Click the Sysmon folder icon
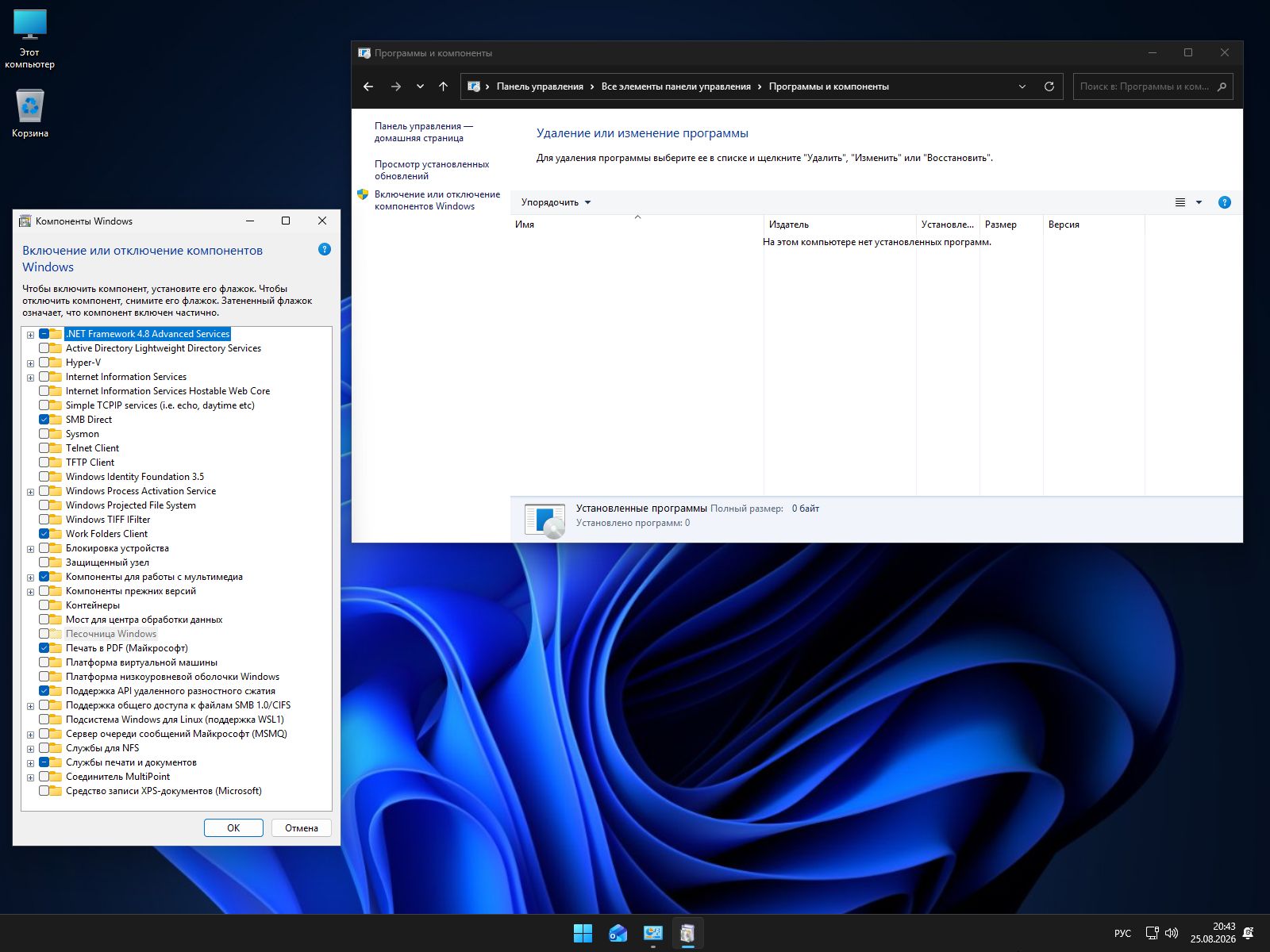The width and height of the screenshot is (1270, 952). pos(56,434)
